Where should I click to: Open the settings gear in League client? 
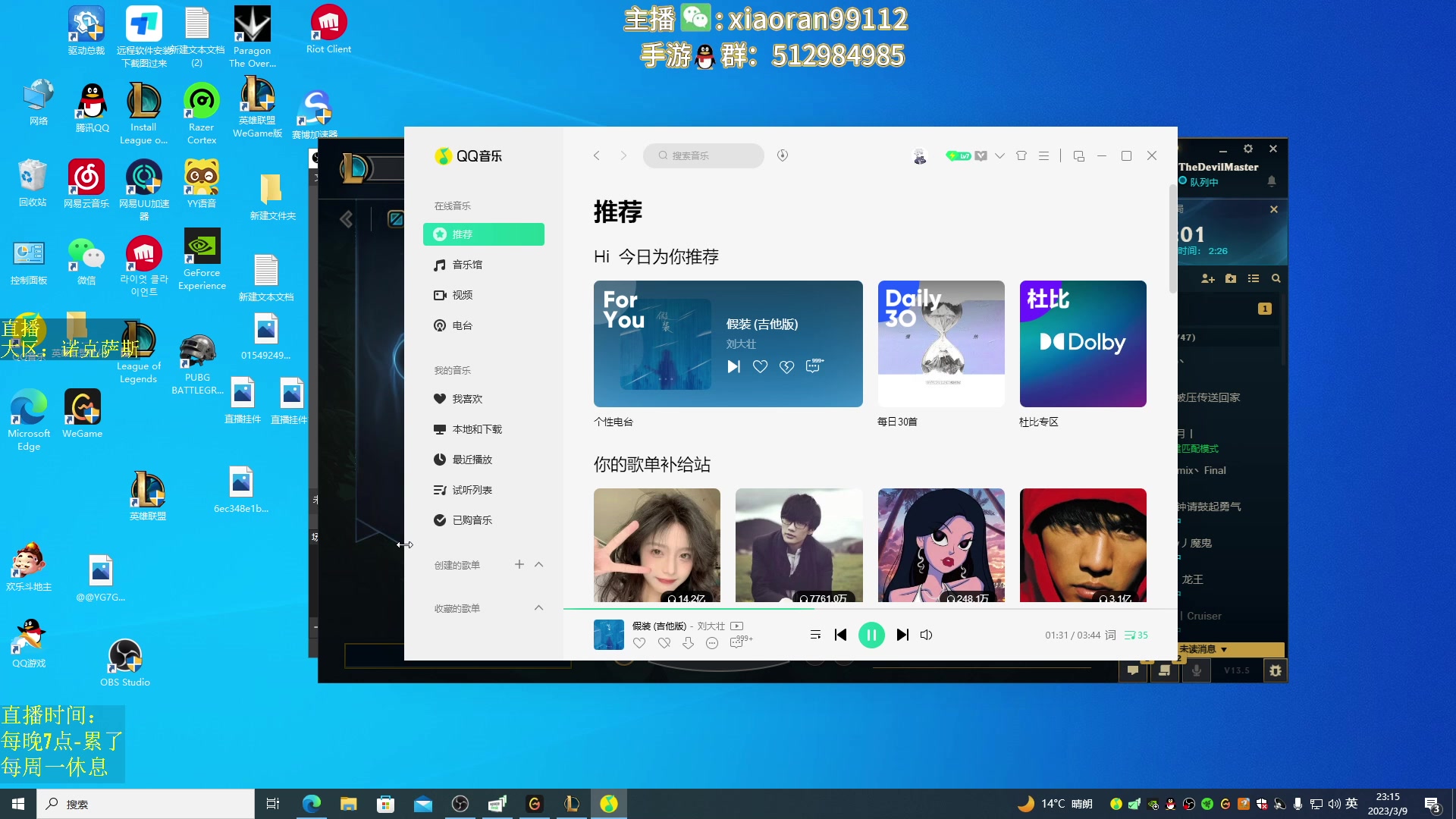pyautogui.click(x=1248, y=149)
